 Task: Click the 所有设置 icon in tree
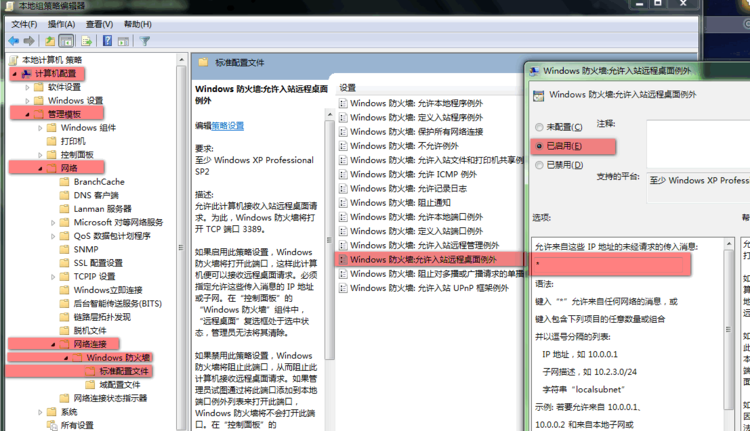coord(51,424)
